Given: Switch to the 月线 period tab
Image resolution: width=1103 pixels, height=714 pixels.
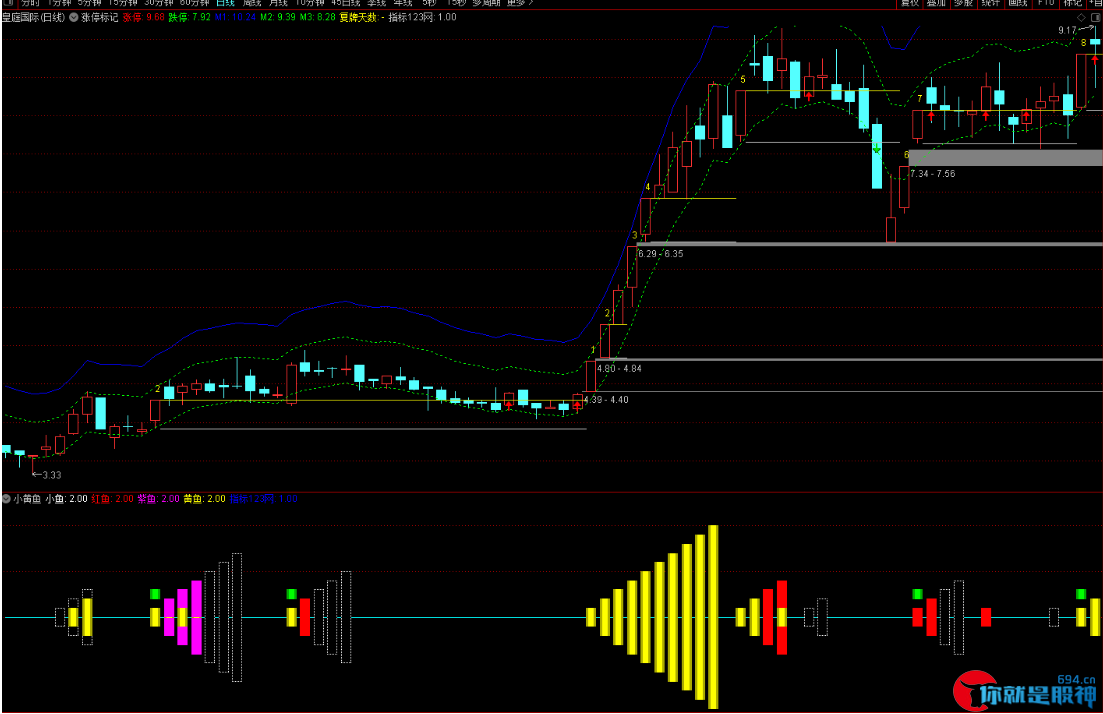Looking at the screenshot, I should tap(279, 3).
